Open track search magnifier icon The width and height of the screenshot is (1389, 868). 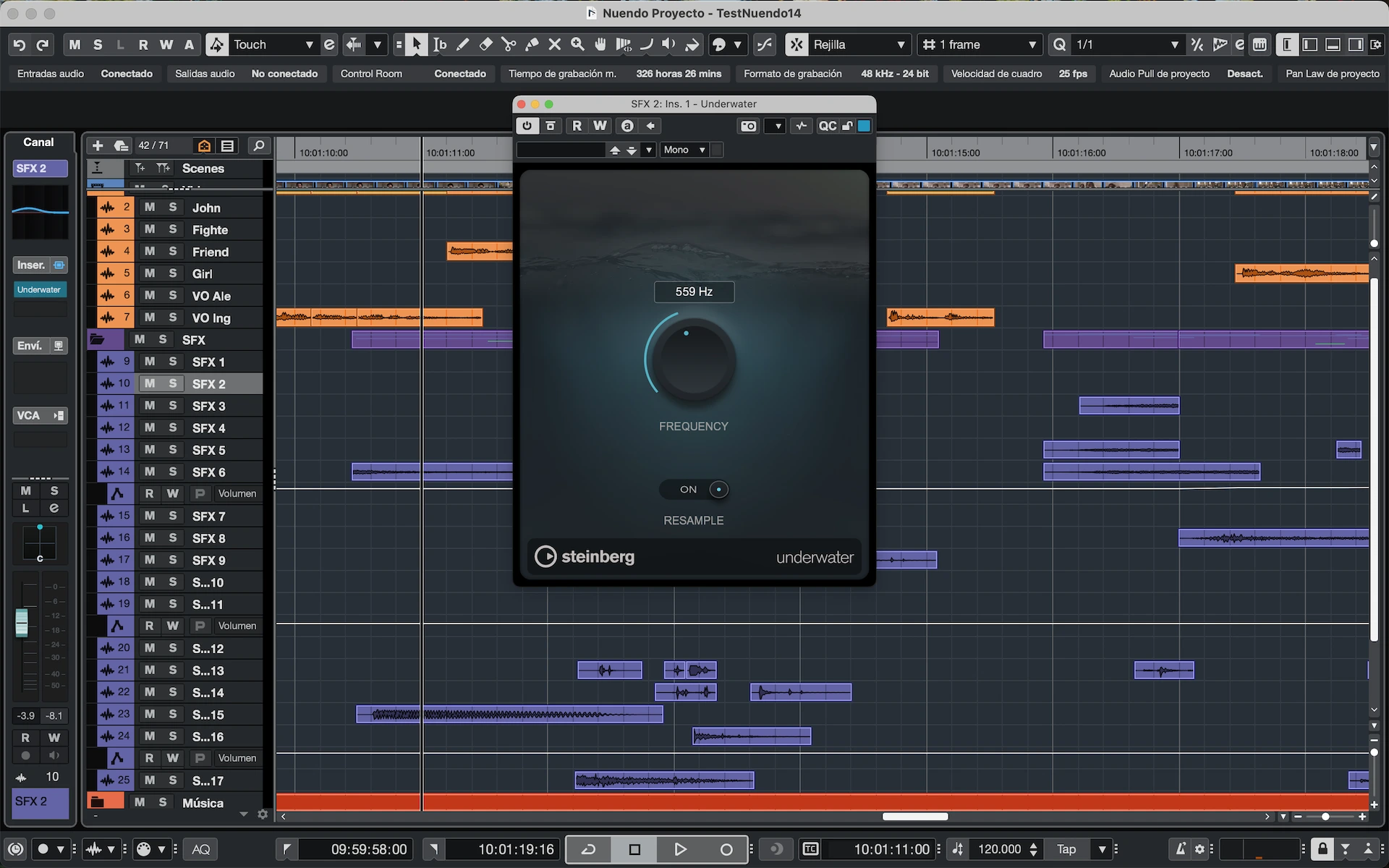(x=258, y=146)
